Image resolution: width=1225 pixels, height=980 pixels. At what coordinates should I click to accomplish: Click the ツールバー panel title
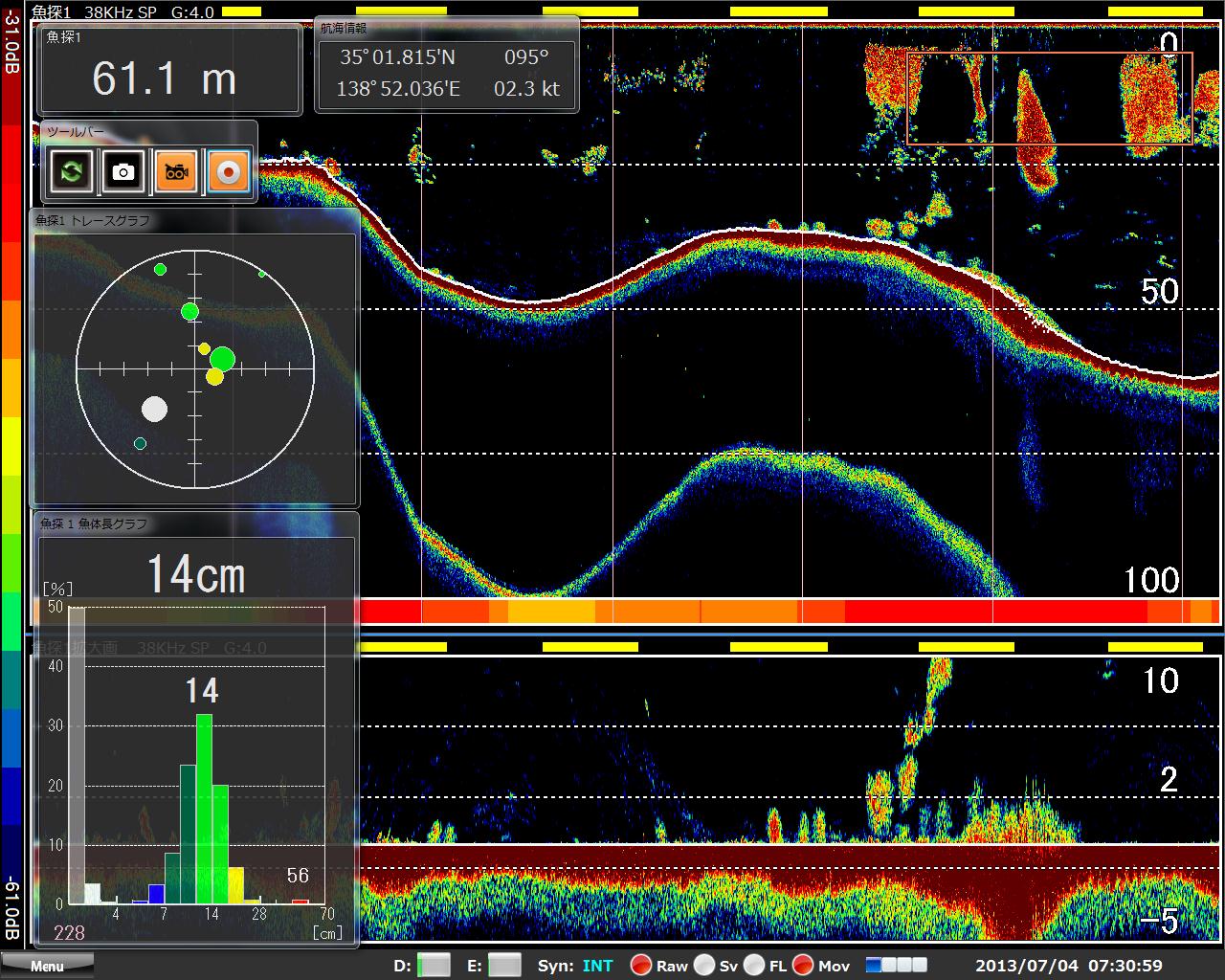[x=77, y=131]
